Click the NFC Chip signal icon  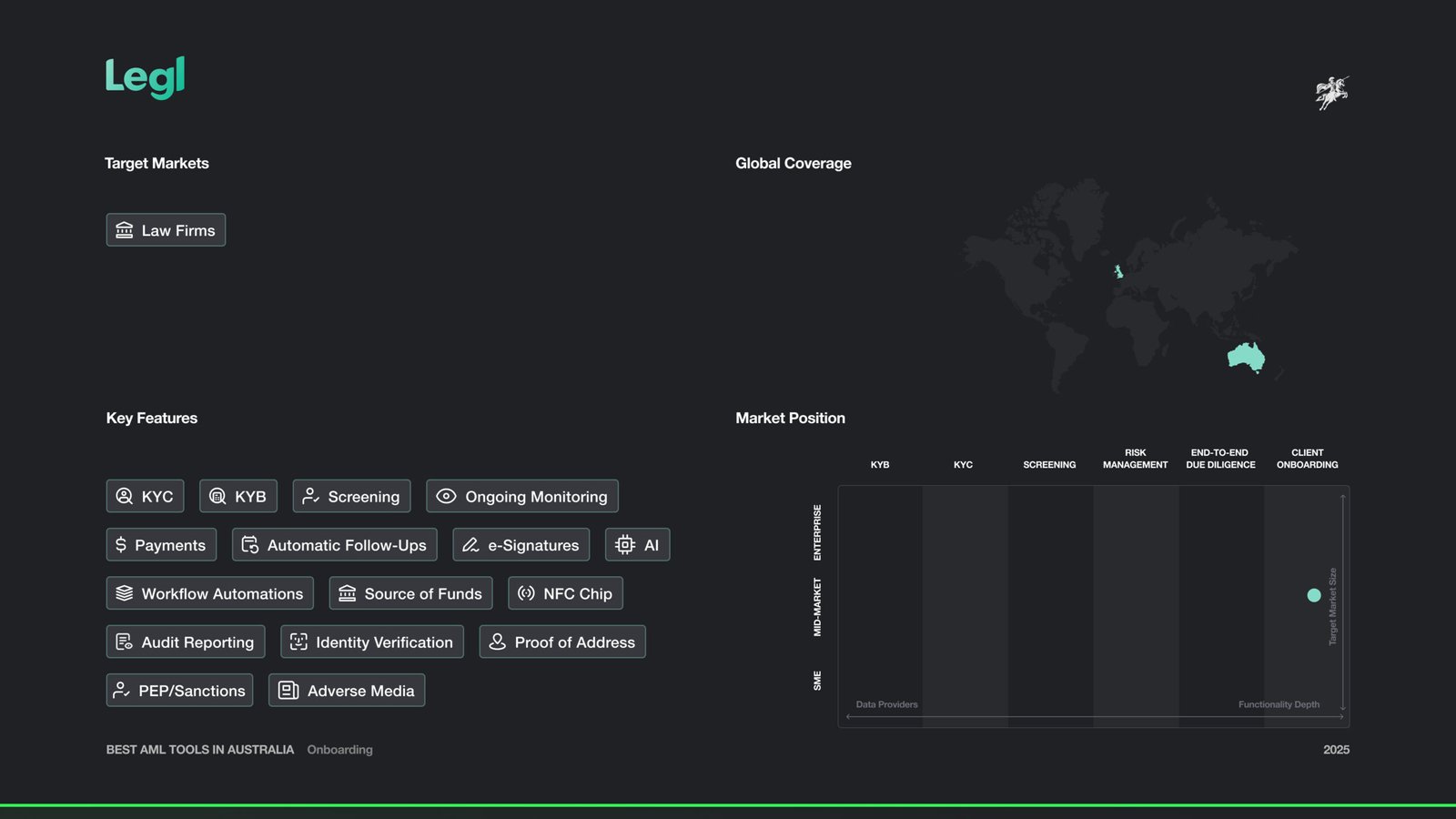[526, 593]
